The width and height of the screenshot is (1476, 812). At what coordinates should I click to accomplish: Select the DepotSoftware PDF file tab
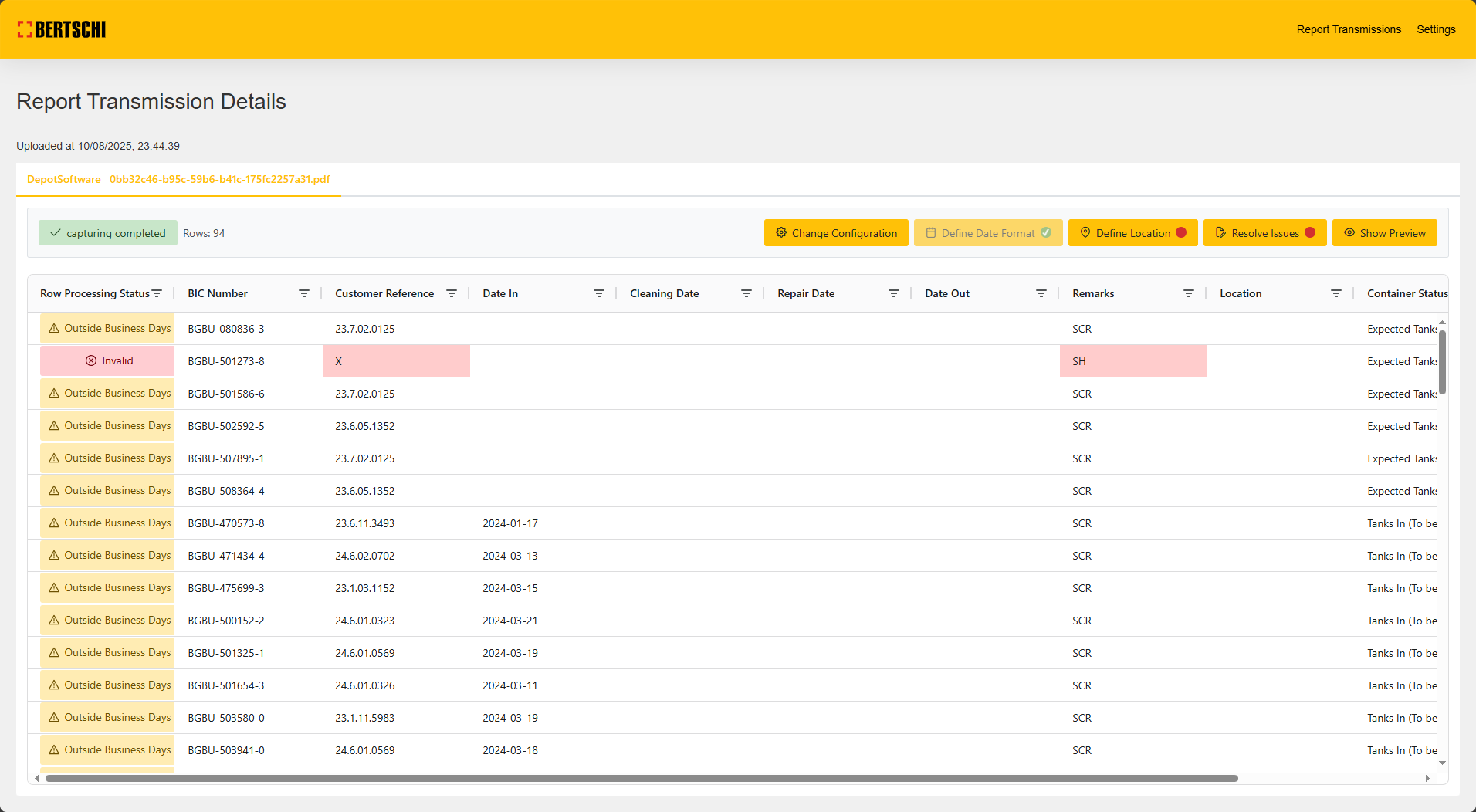[178, 179]
